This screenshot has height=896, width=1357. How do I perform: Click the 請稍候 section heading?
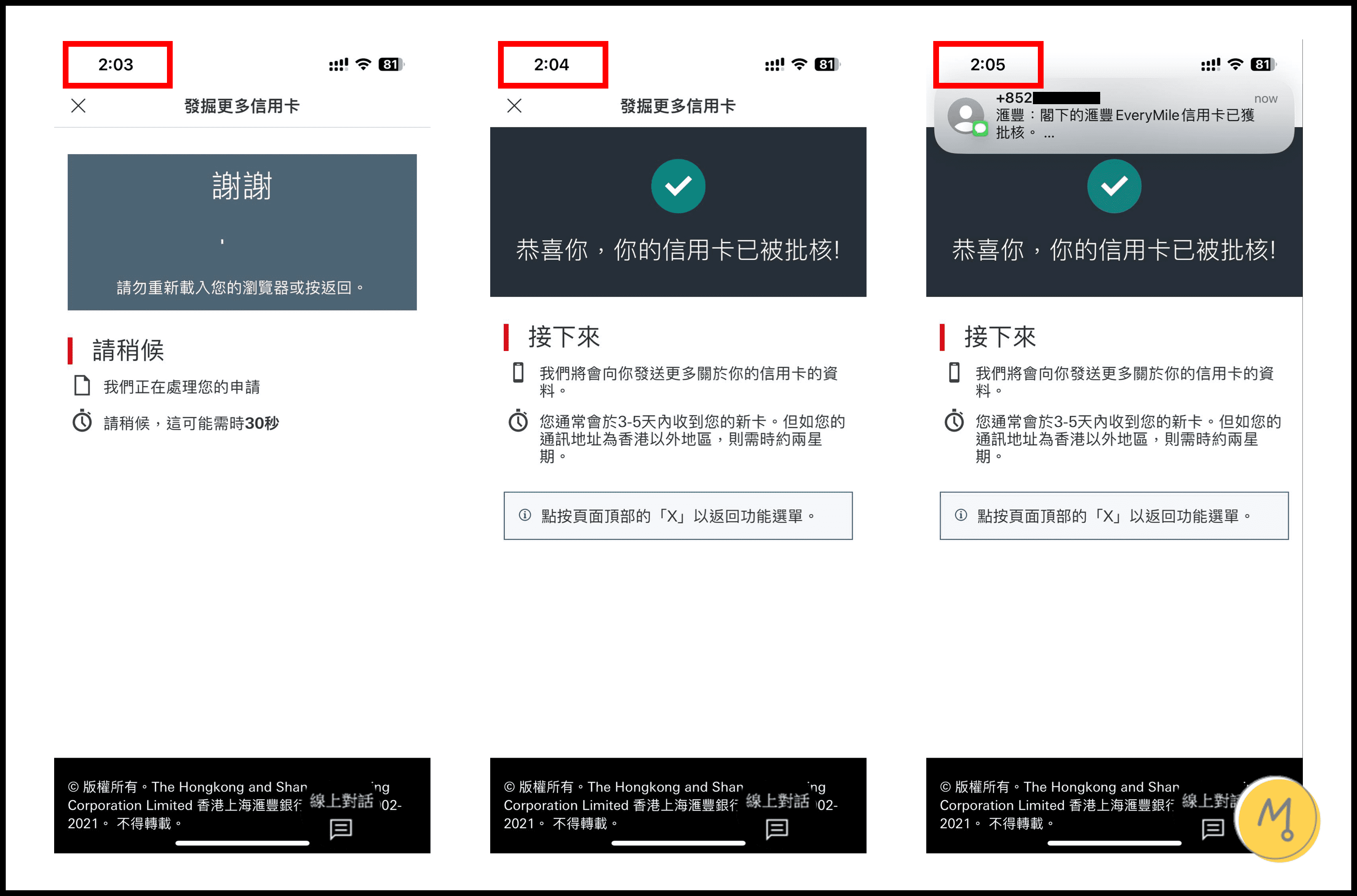point(128,350)
